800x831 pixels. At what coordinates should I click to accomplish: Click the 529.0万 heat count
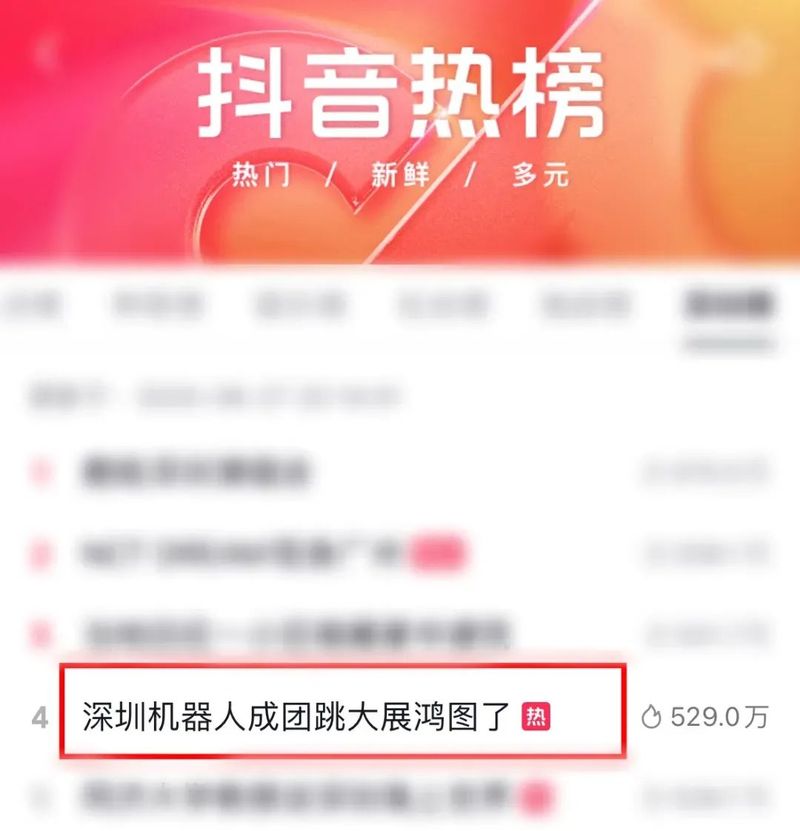(719, 717)
